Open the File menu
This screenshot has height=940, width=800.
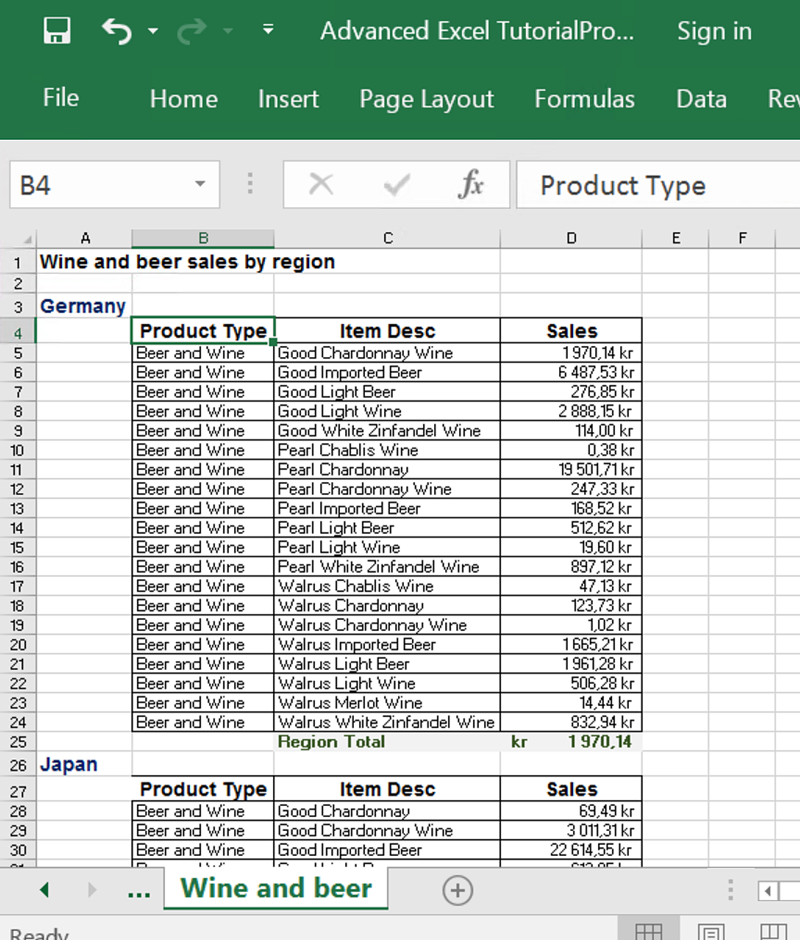[x=60, y=97]
